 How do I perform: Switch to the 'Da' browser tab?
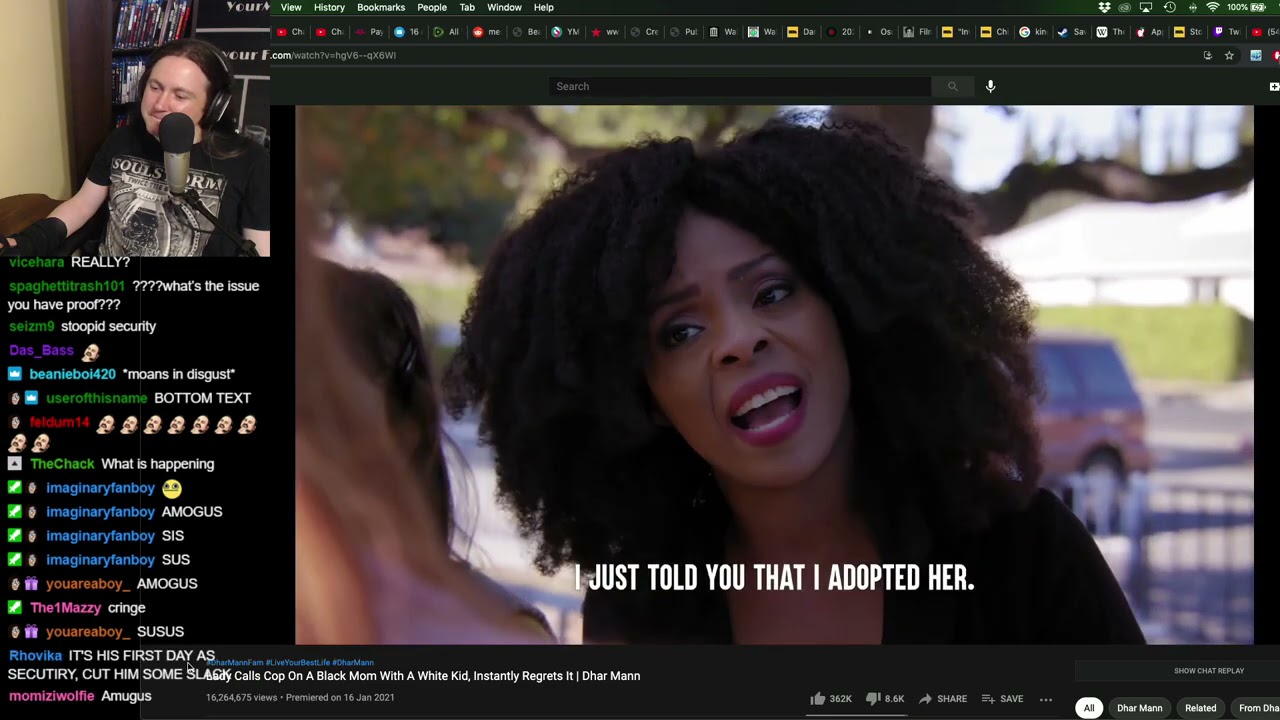(801, 32)
